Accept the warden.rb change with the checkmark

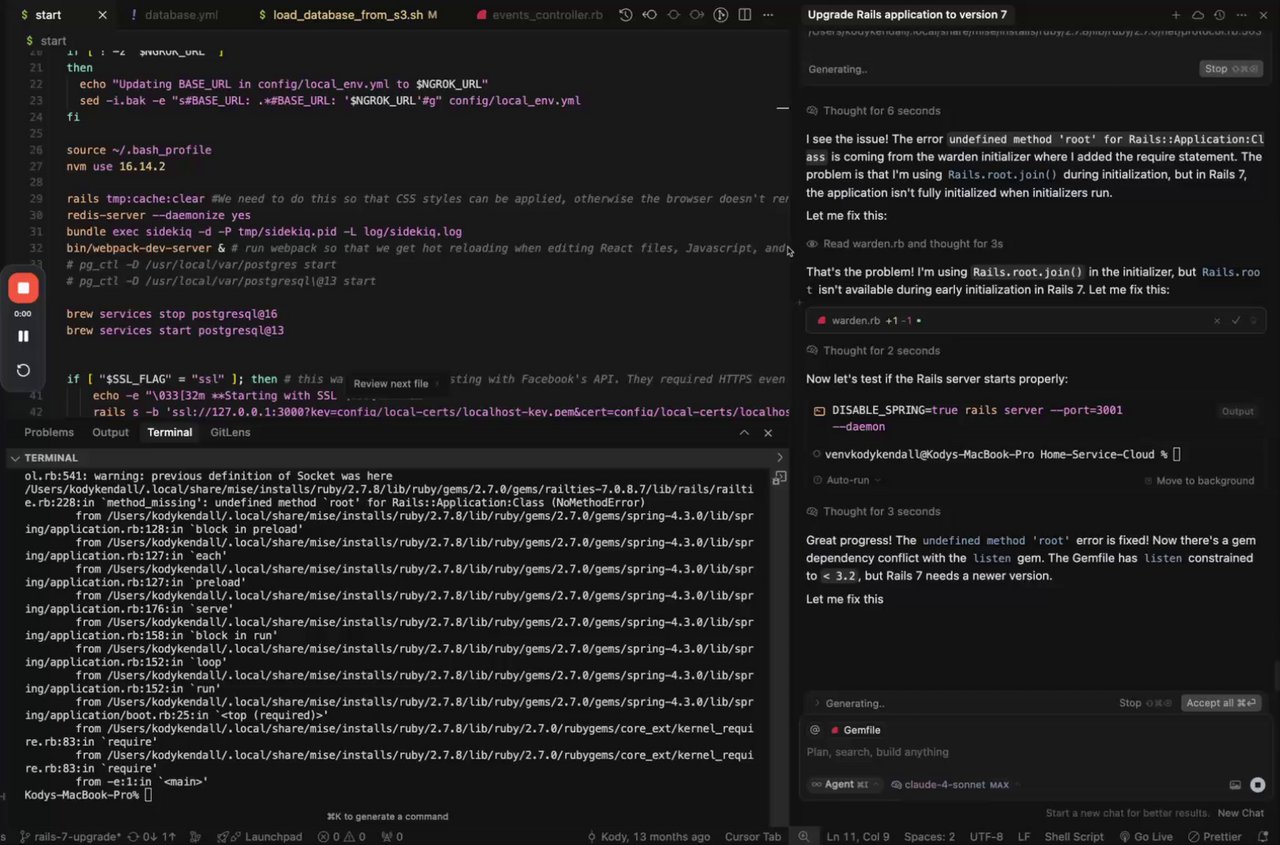(1236, 321)
